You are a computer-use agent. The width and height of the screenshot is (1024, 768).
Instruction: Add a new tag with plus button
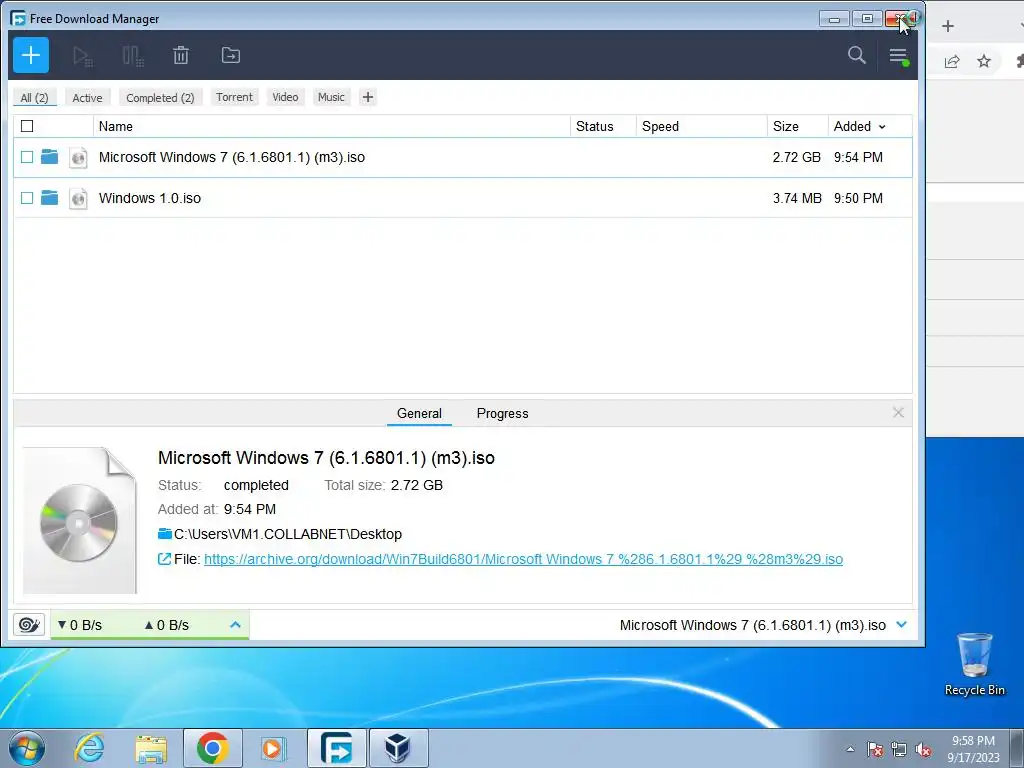(368, 97)
